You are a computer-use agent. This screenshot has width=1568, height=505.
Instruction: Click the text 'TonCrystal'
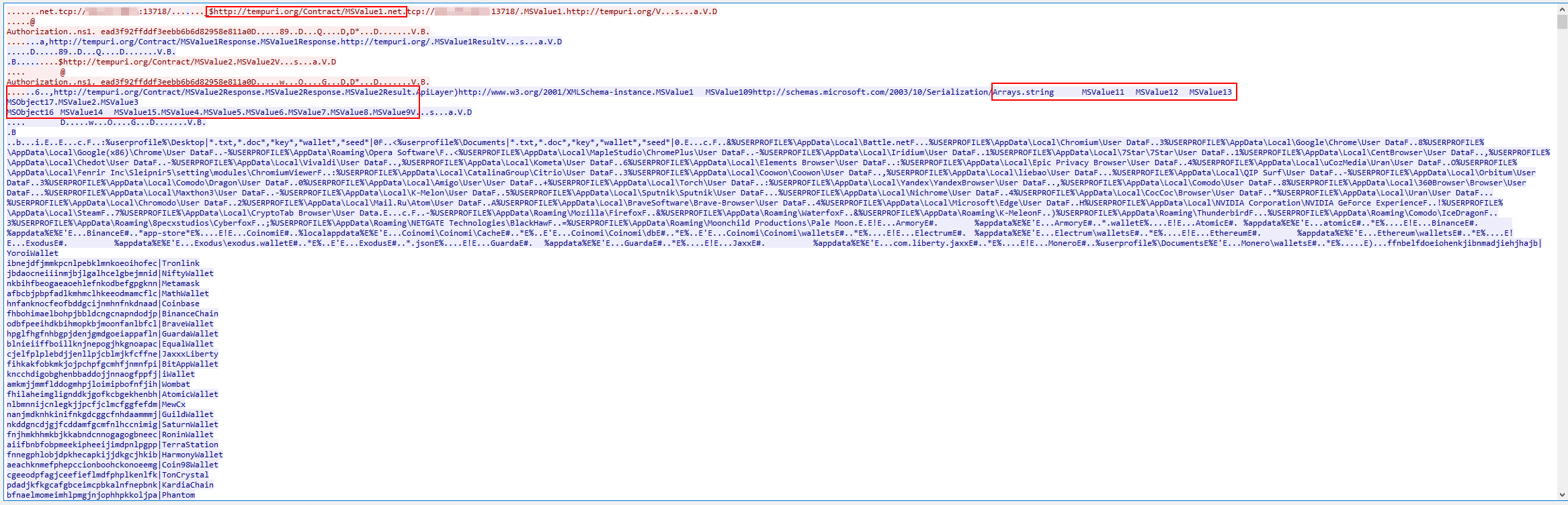click(185, 475)
